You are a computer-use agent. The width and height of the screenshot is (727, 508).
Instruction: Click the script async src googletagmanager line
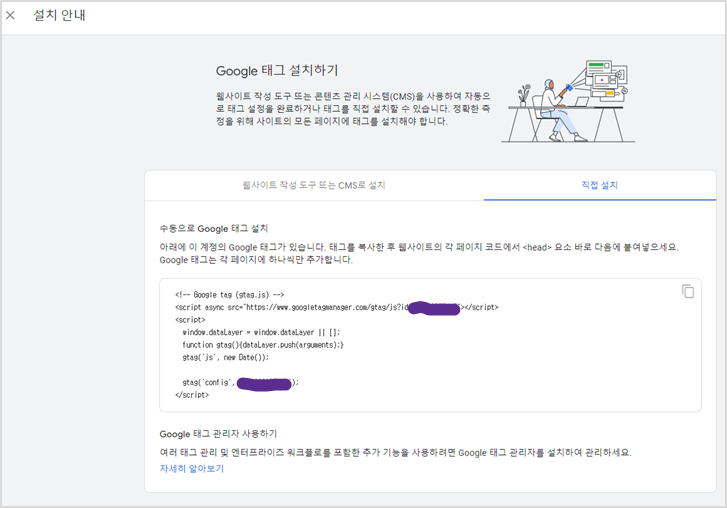pos(337,307)
